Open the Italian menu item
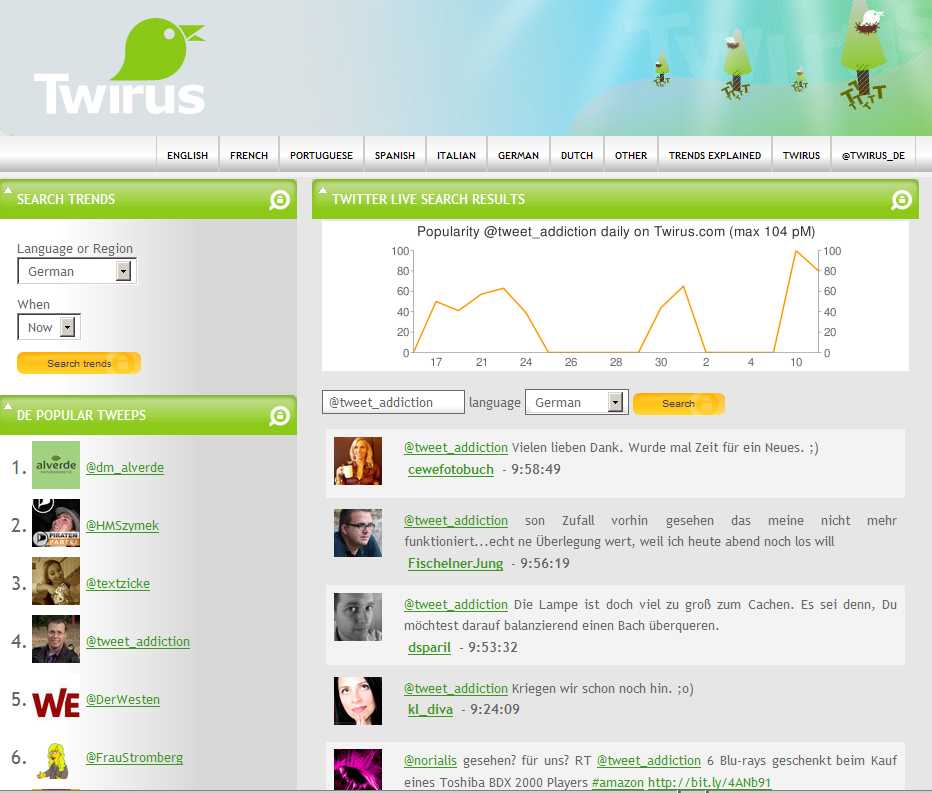Image resolution: width=932 pixels, height=793 pixels. [456, 155]
